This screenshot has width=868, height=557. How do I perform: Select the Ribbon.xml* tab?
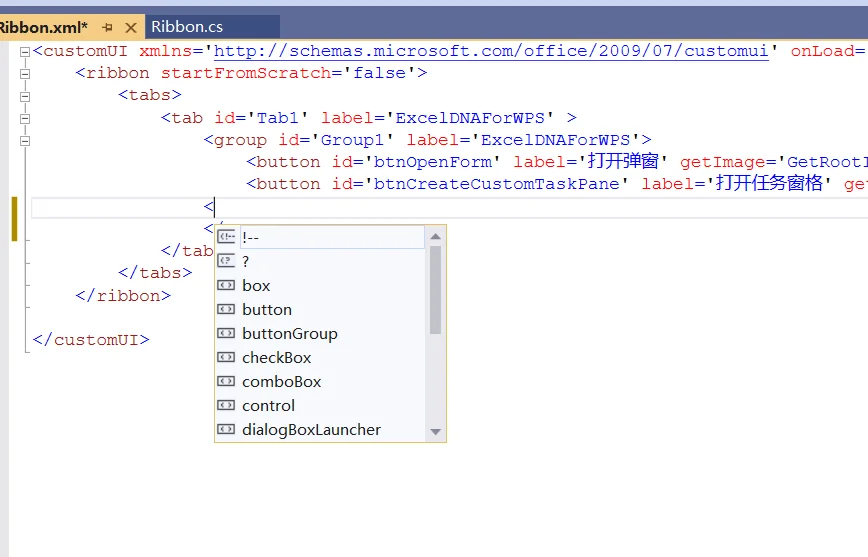click(x=43, y=27)
